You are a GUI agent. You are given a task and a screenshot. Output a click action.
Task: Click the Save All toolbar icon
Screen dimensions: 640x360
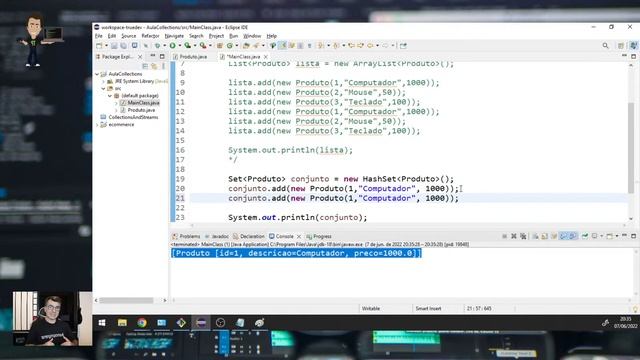pos(123,46)
